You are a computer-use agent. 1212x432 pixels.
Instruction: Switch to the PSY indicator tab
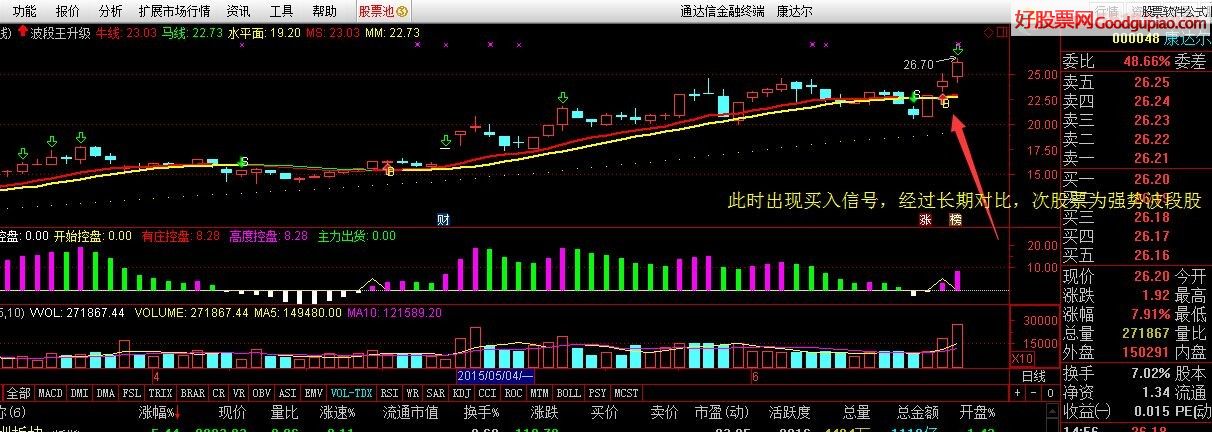pos(598,393)
